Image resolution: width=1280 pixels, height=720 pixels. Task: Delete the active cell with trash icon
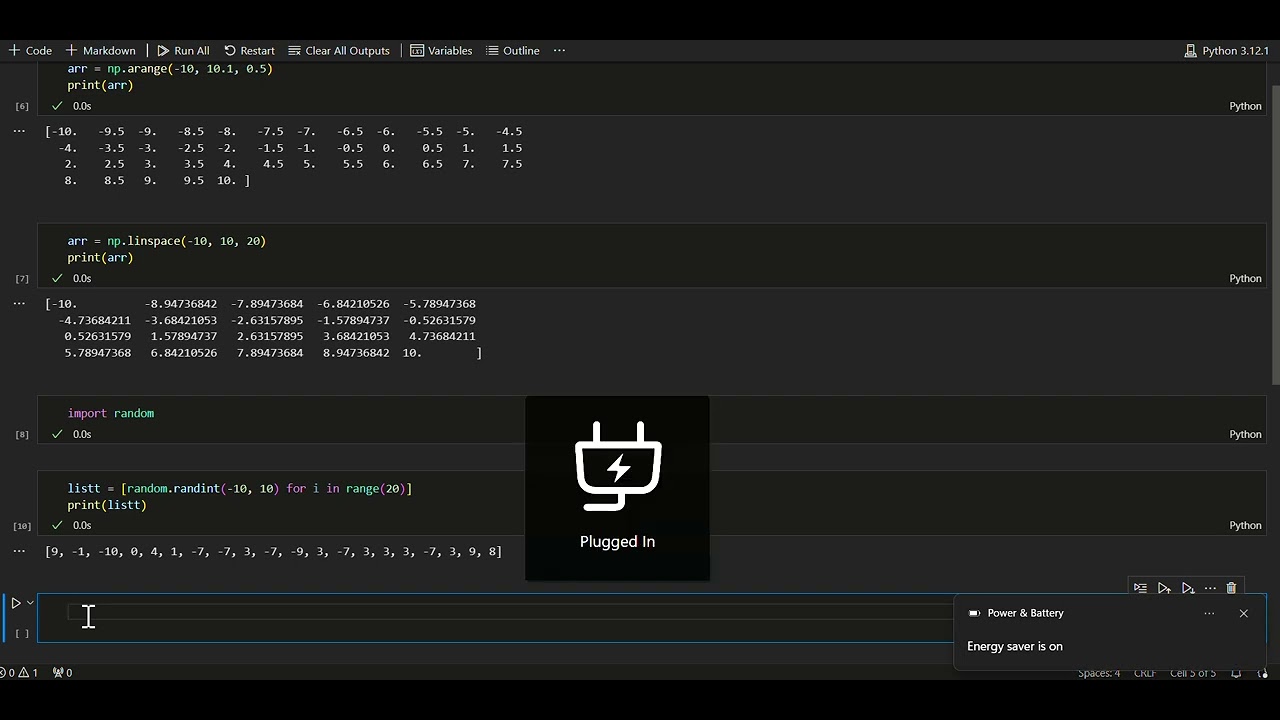click(x=1232, y=588)
